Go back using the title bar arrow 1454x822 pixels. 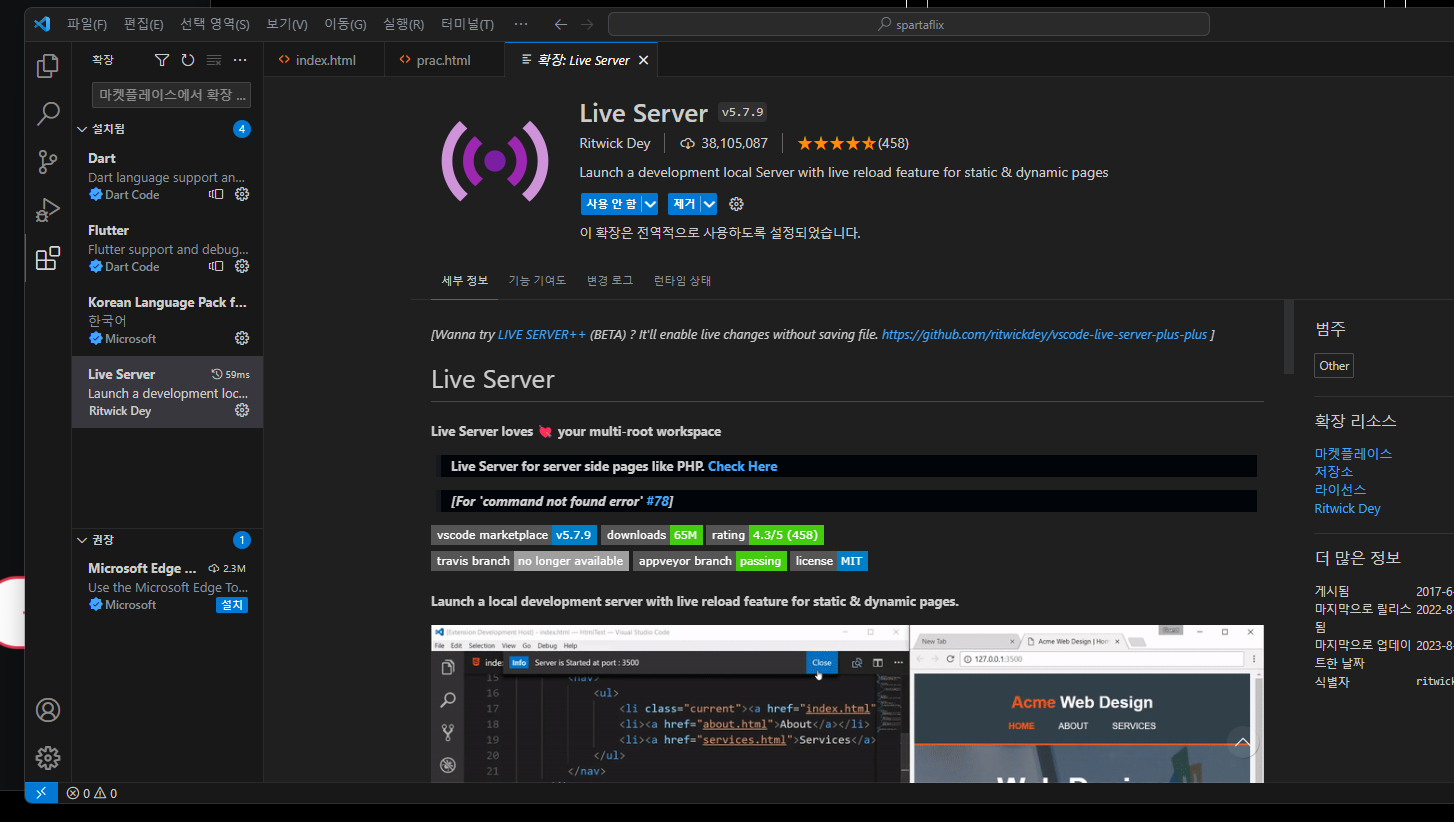click(x=561, y=24)
